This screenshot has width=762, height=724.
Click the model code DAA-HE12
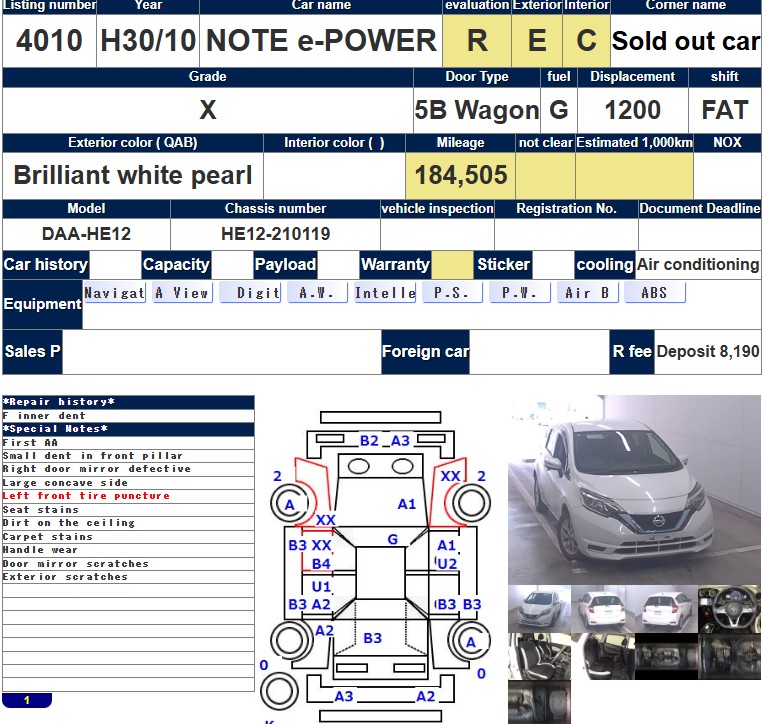(86, 234)
